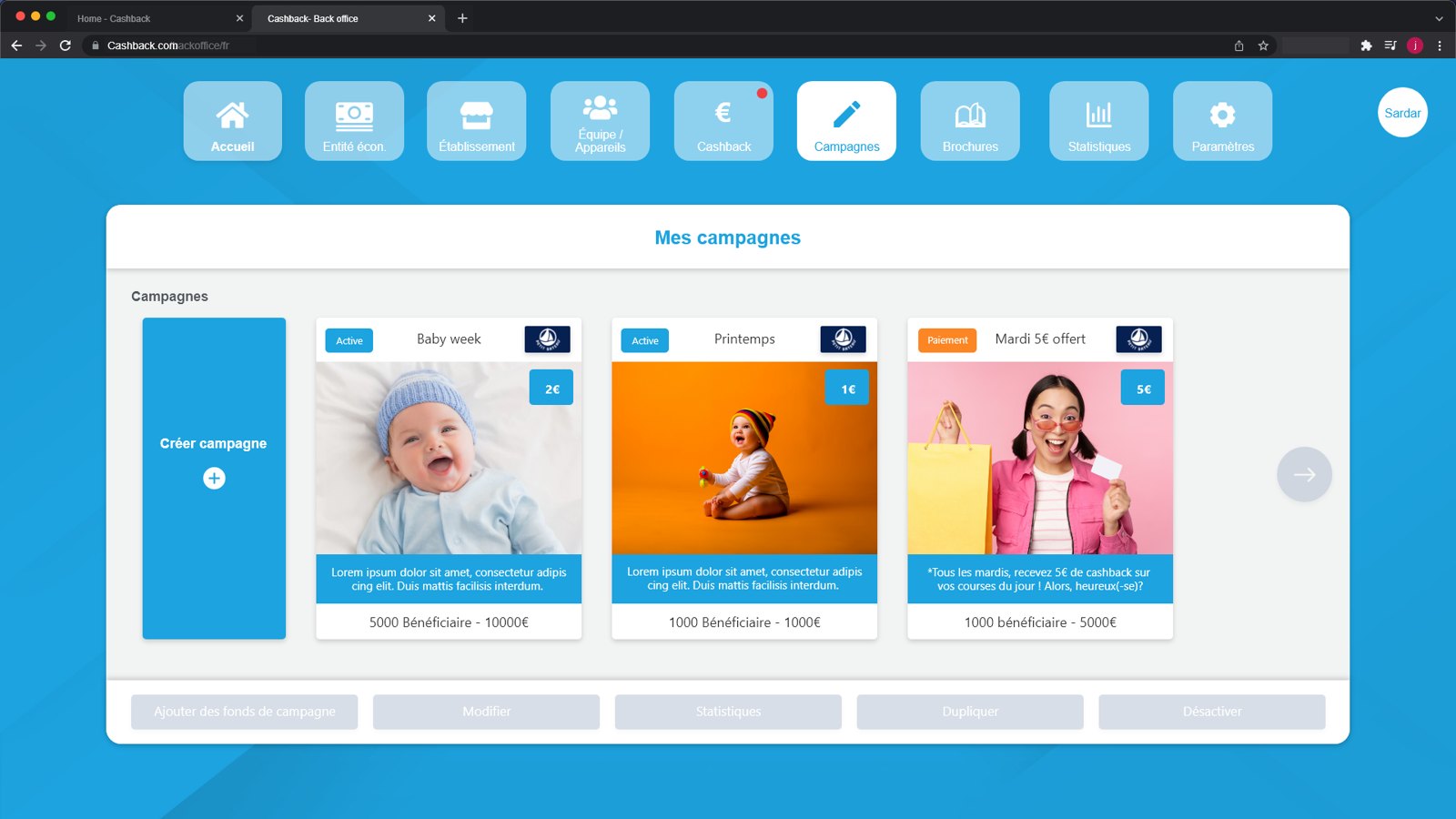Viewport: 1456px width, 819px height.
Task: Open the Entité écon. tile
Action: [x=354, y=121]
